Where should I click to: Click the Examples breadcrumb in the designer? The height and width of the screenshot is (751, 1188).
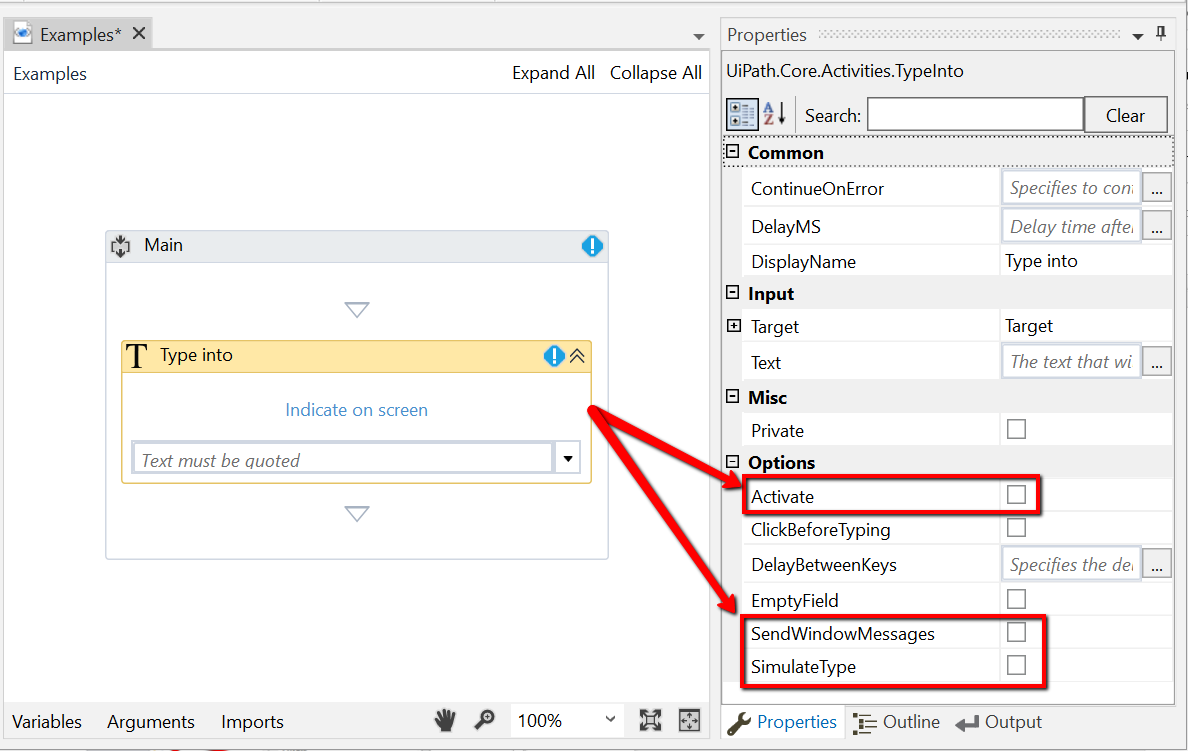coord(50,74)
